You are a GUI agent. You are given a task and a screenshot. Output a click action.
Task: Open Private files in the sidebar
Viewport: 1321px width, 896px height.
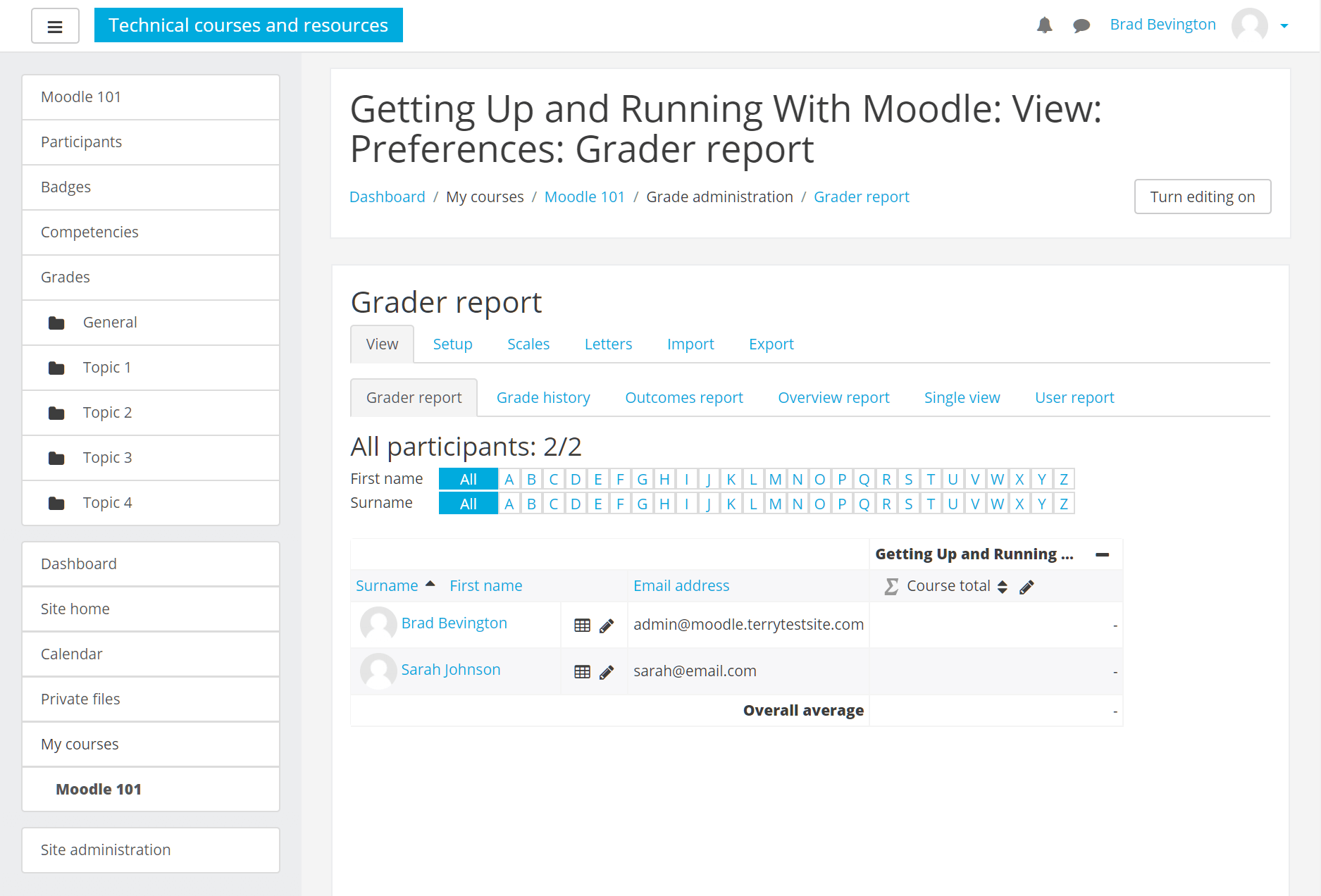pos(151,699)
